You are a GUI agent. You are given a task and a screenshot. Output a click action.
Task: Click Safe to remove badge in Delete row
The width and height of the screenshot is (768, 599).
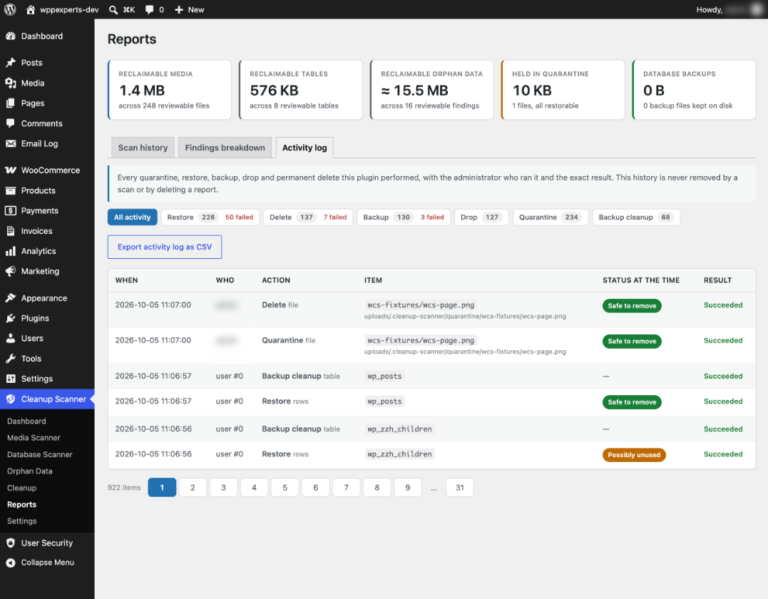(x=632, y=306)
